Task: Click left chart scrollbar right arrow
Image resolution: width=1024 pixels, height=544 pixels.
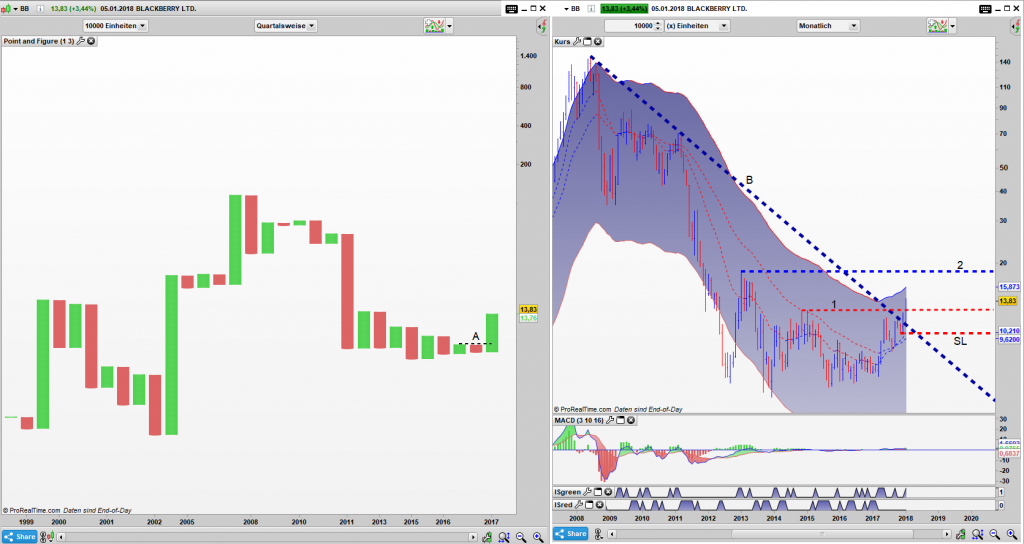Action: pos(473,537)
